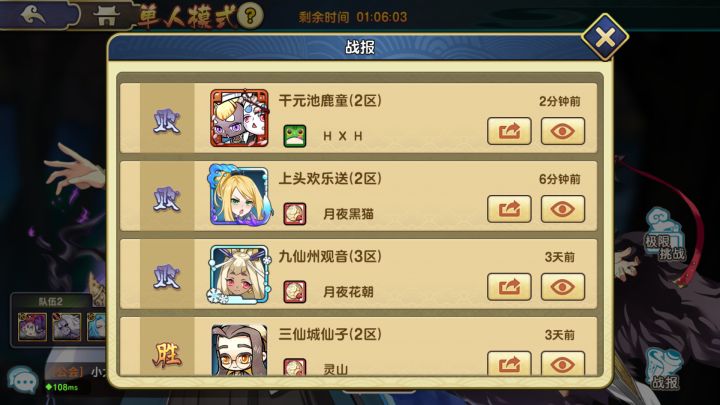Image resolution: width=720 pixels, height=405 pixels.
Task: Select the 干元池鹿童 player avatar
Action: [239, 118]
